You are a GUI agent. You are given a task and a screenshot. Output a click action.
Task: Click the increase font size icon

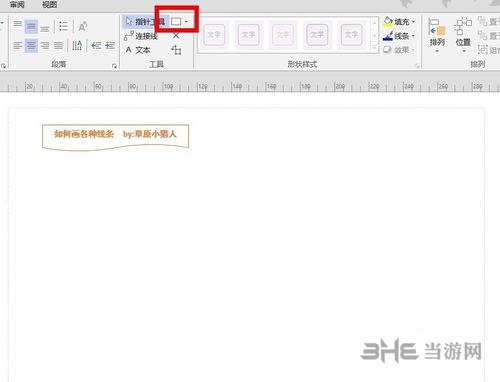(82, 26)
